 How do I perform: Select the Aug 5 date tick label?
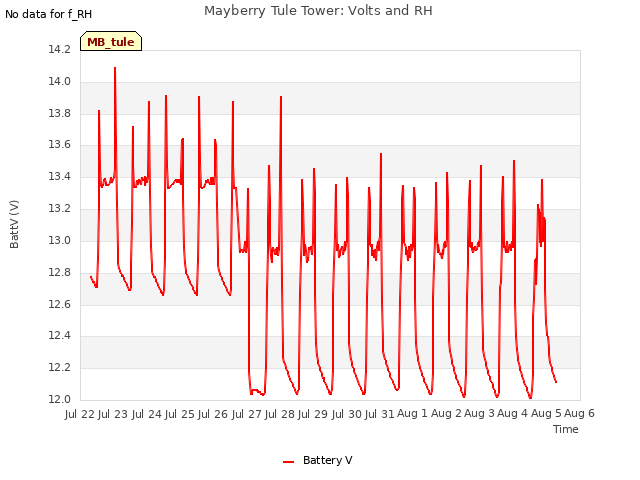pyautogui.click(x=546, y=414)
